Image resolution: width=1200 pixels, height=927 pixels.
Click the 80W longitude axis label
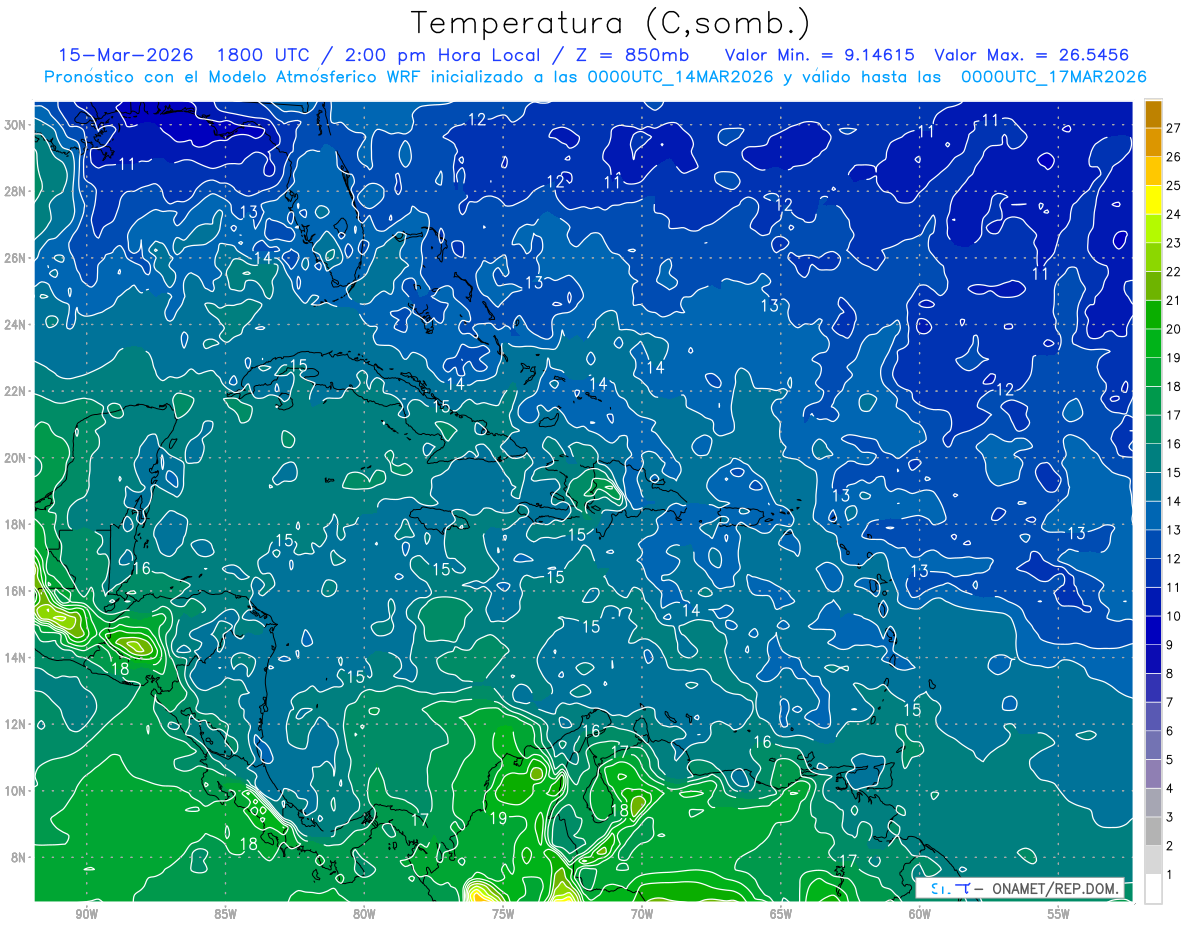point(364,914)
